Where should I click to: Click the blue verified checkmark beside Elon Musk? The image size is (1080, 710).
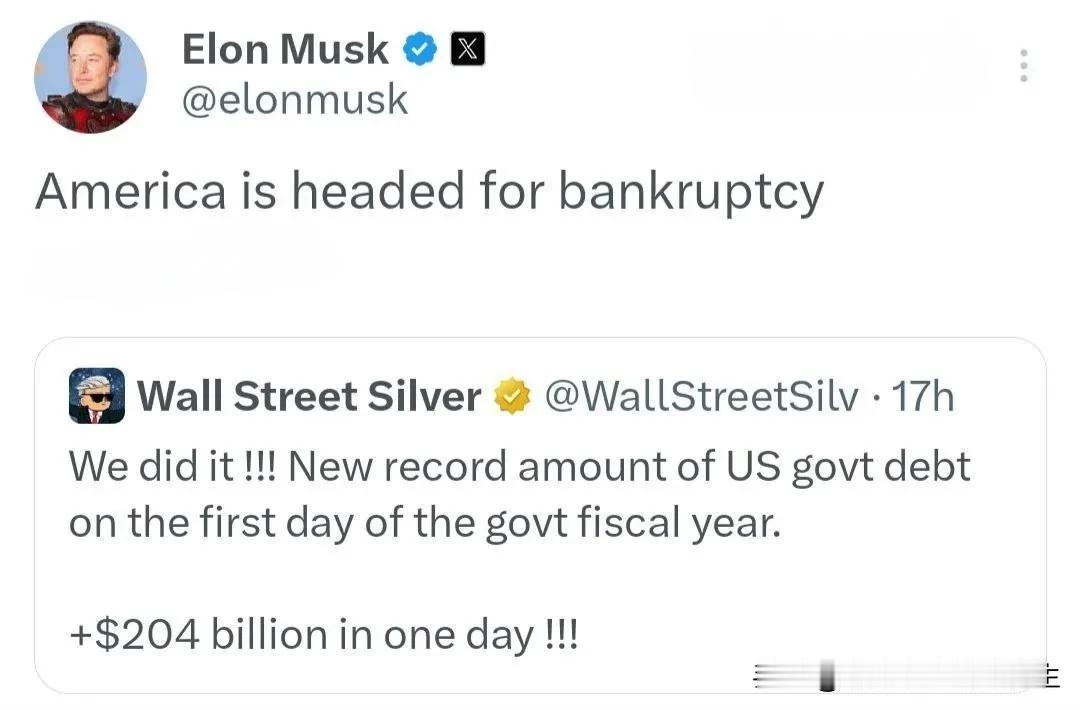tap(421, 47)
